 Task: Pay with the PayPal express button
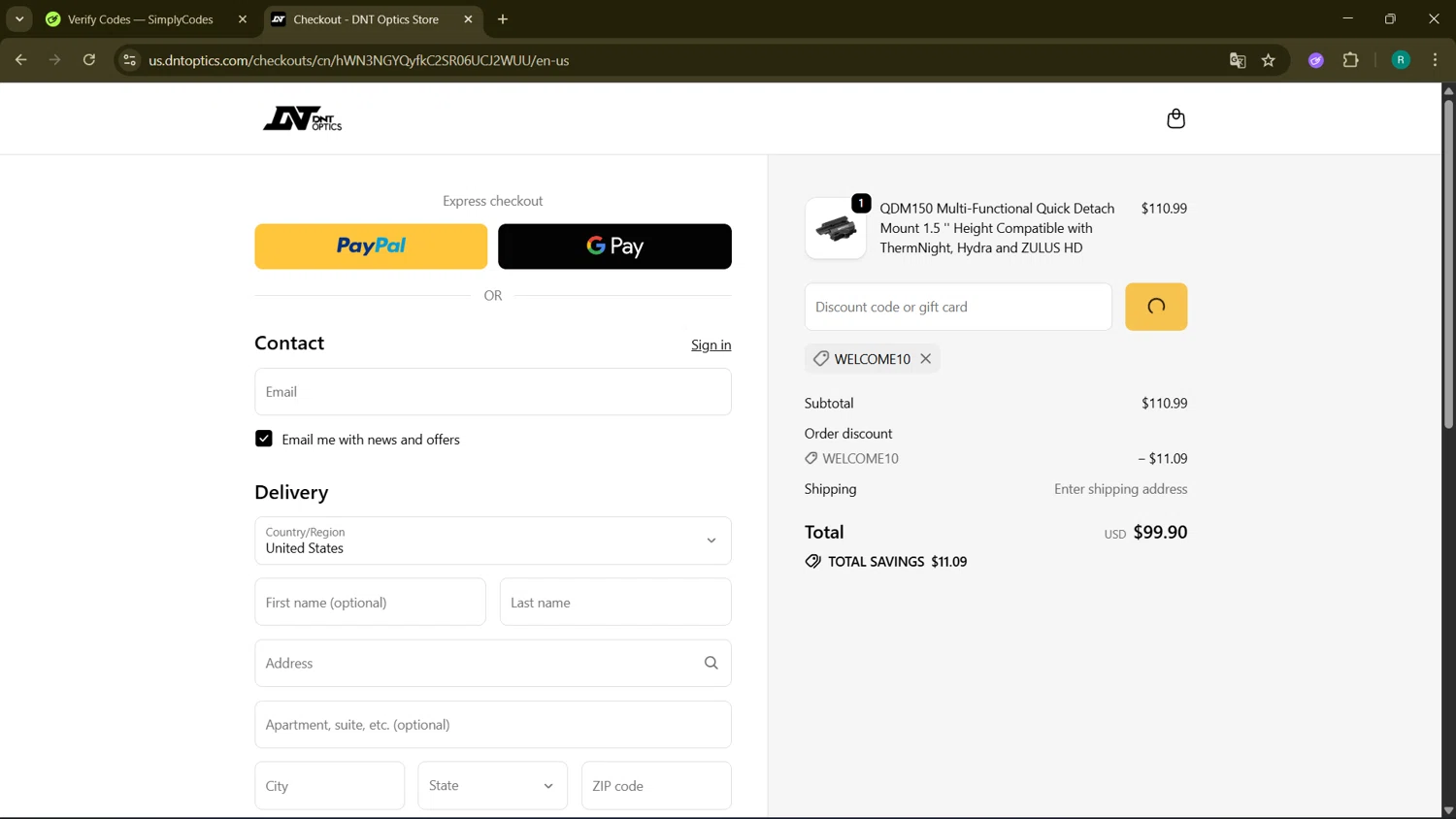pos(371,246)
